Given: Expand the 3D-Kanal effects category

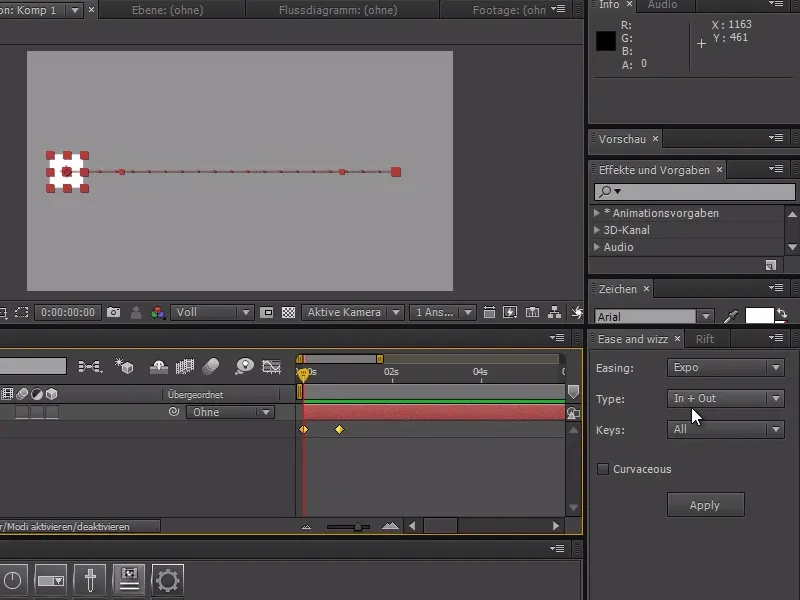Looking at the screenshot, I should click(x=596, y=230).
